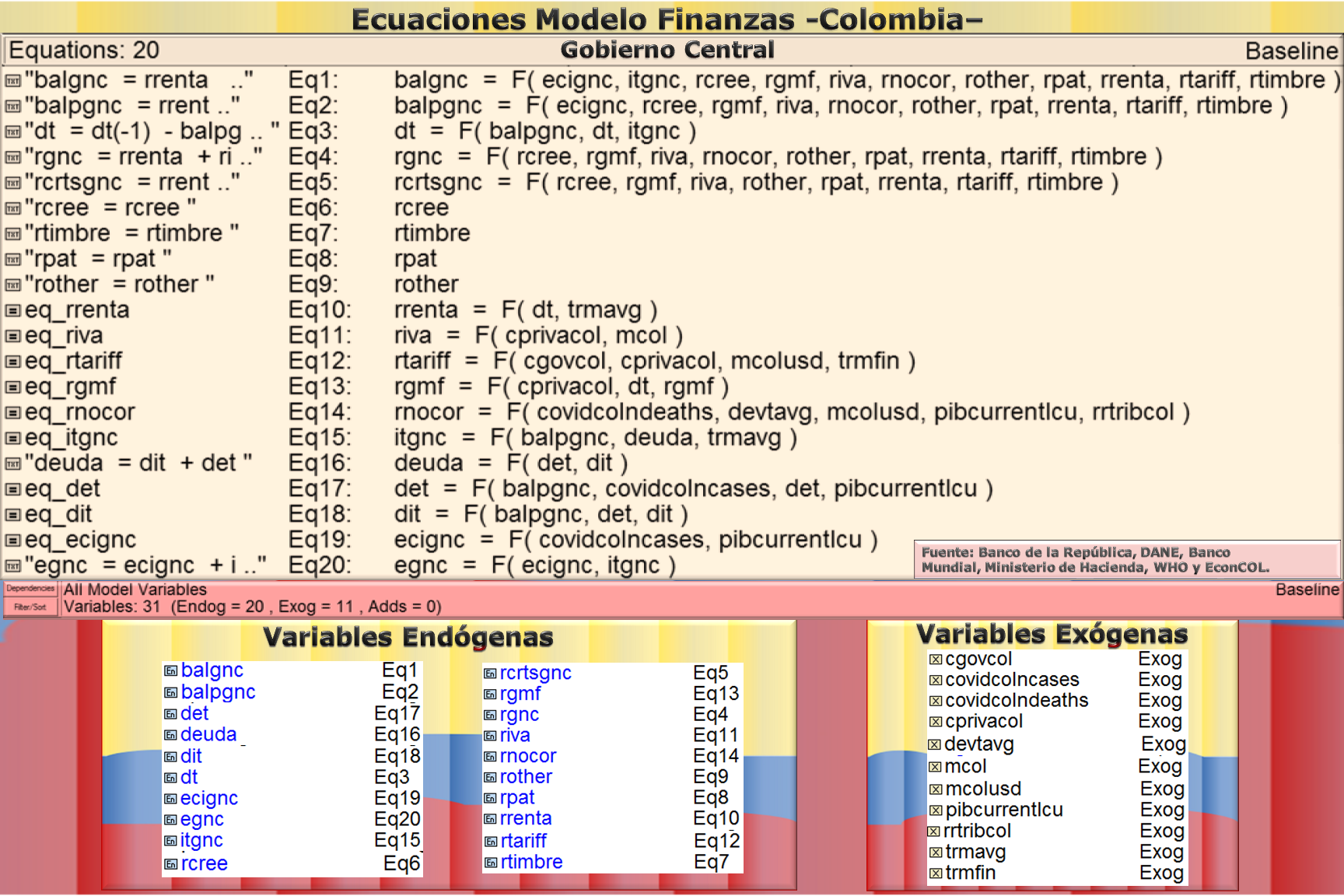
Task: Click the En icon beside endogenous variable rcrtsgnc
Action: tap(490, 674)
